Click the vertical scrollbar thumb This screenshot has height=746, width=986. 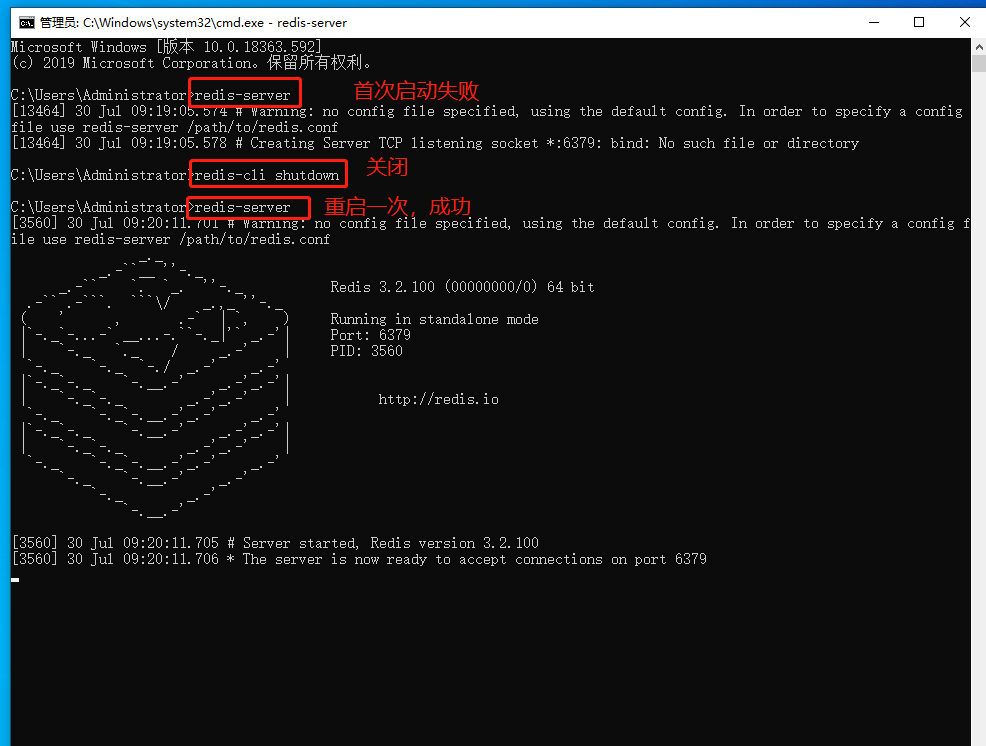(978, 64)
